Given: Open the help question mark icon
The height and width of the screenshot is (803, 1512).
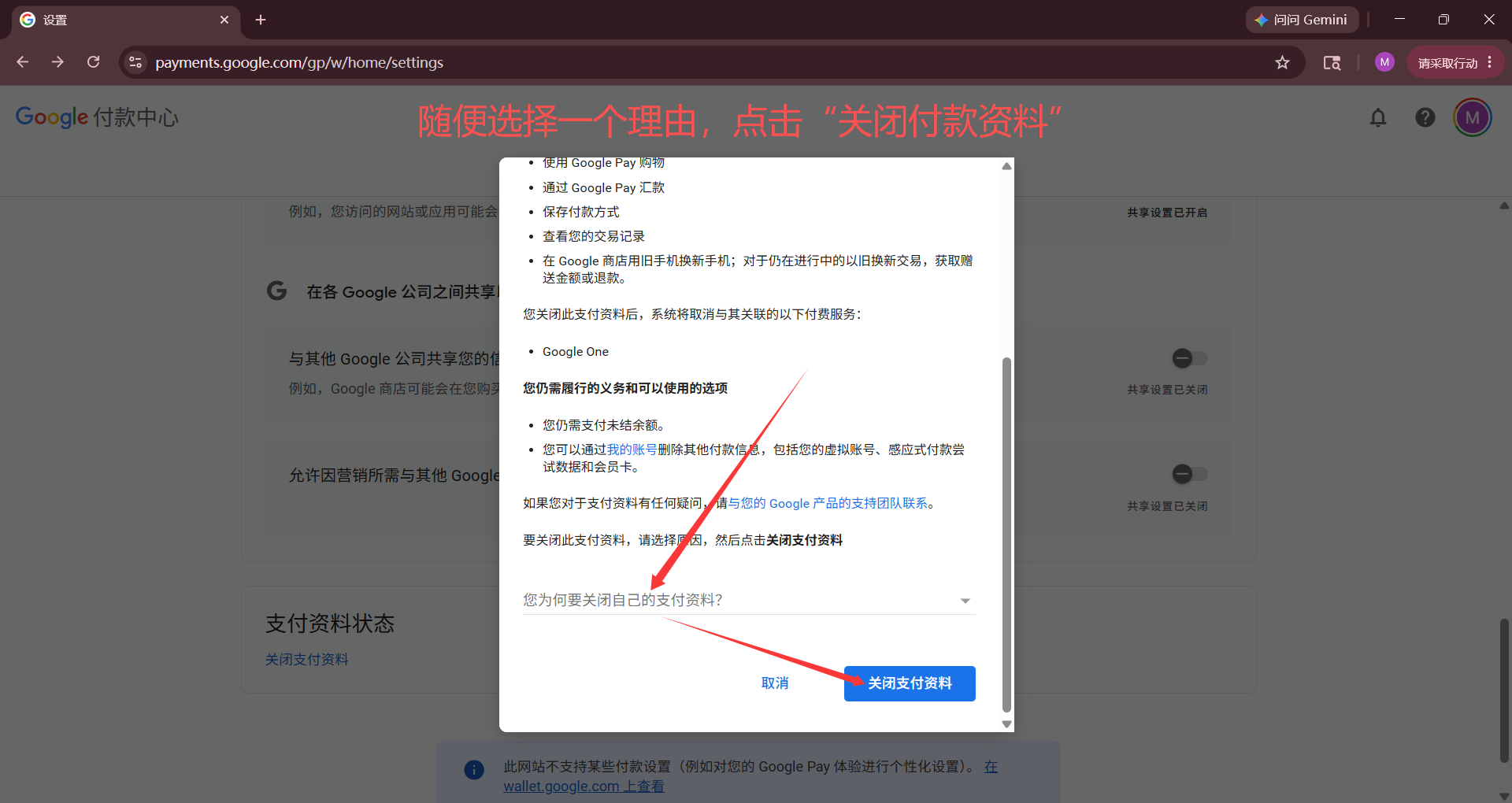Looking at the screenshot, I should [1425, 117].
